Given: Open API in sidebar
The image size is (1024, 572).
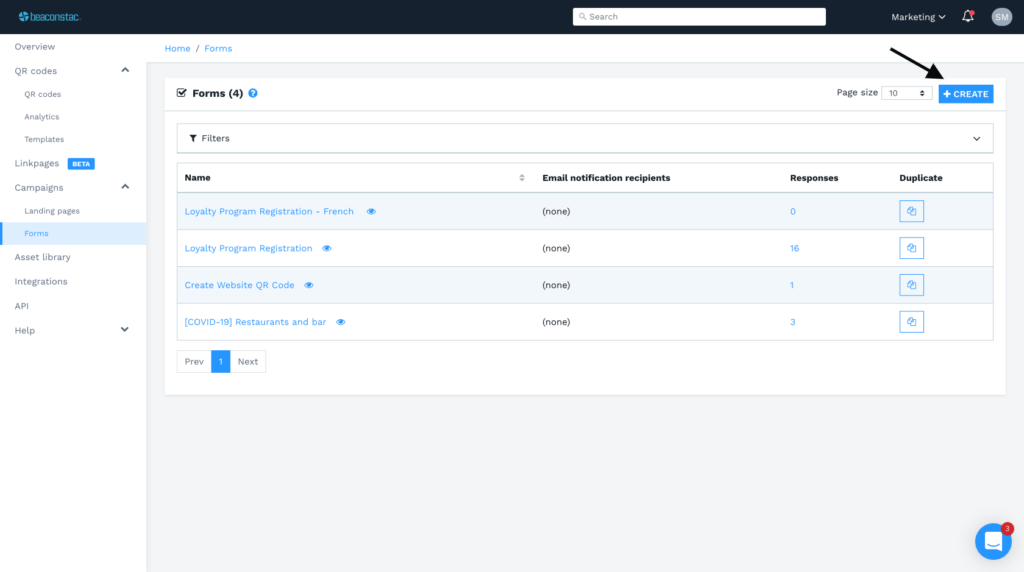Looking at the screenshot, I should pyautogui.click(x=22, y=306).
